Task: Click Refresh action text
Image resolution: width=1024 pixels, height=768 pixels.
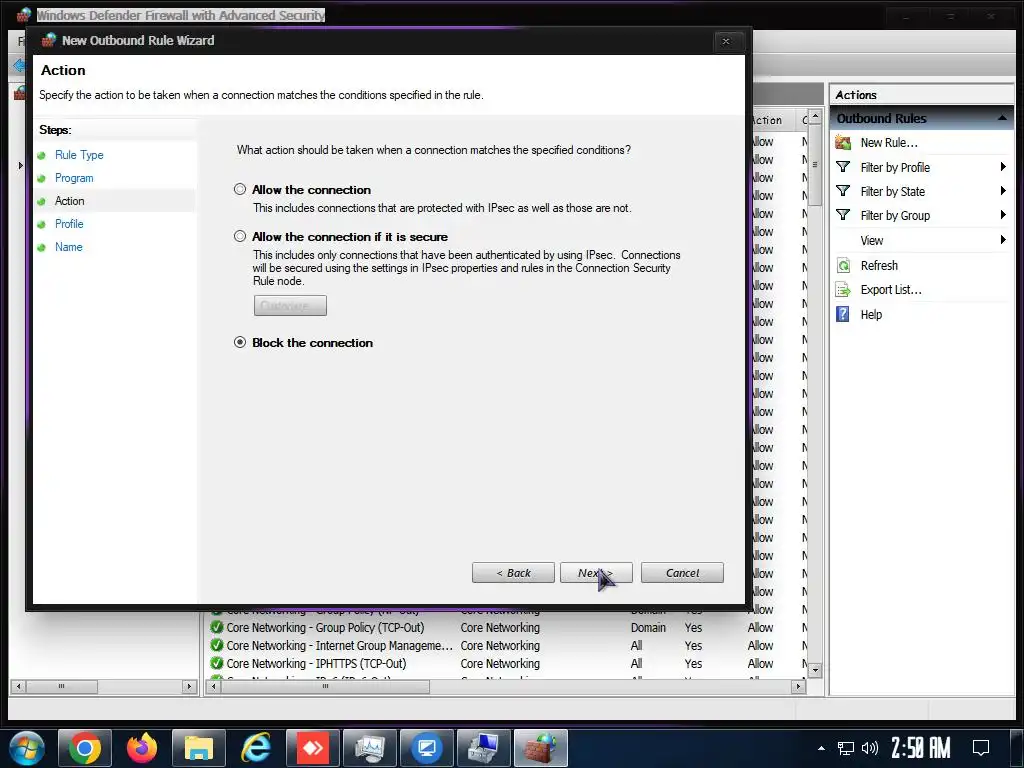Action: pos(879,265)
